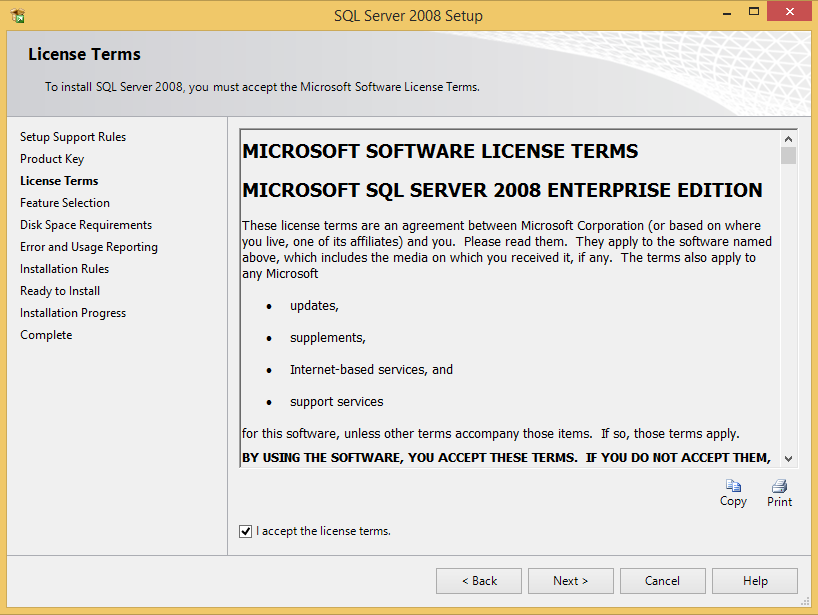The width and height of the screenshot is (818, 615).
Task: Click the license text scrollbar thumb
Action: (789, 156)
